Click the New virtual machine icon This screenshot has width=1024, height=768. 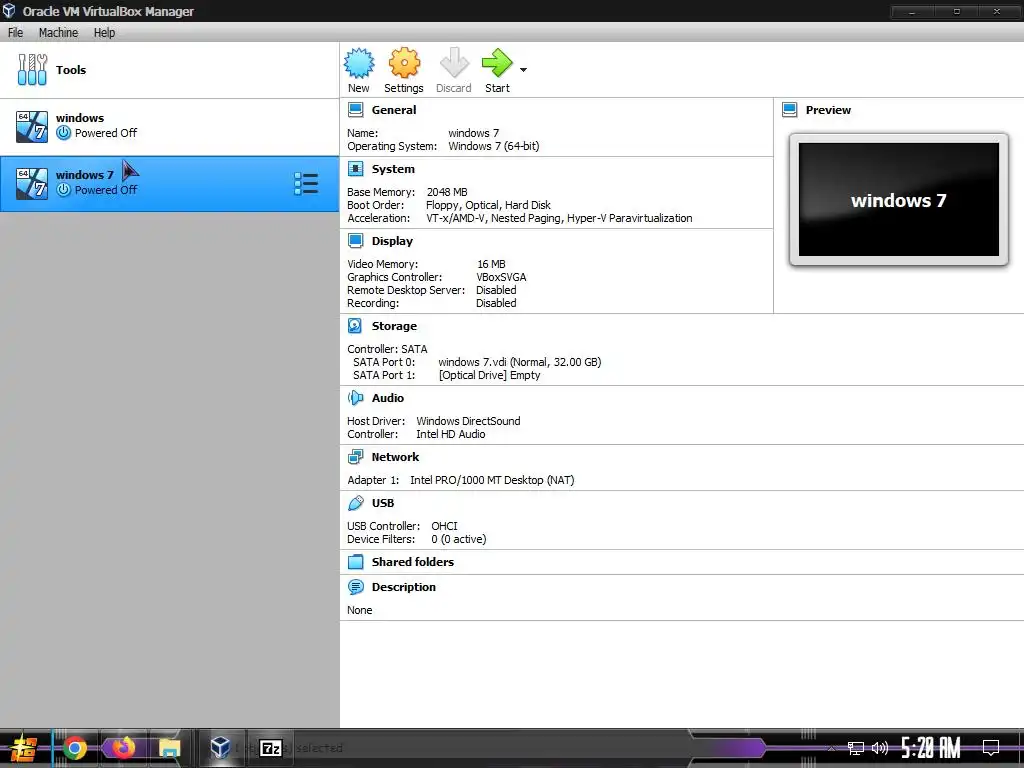[x=359, y=63]
